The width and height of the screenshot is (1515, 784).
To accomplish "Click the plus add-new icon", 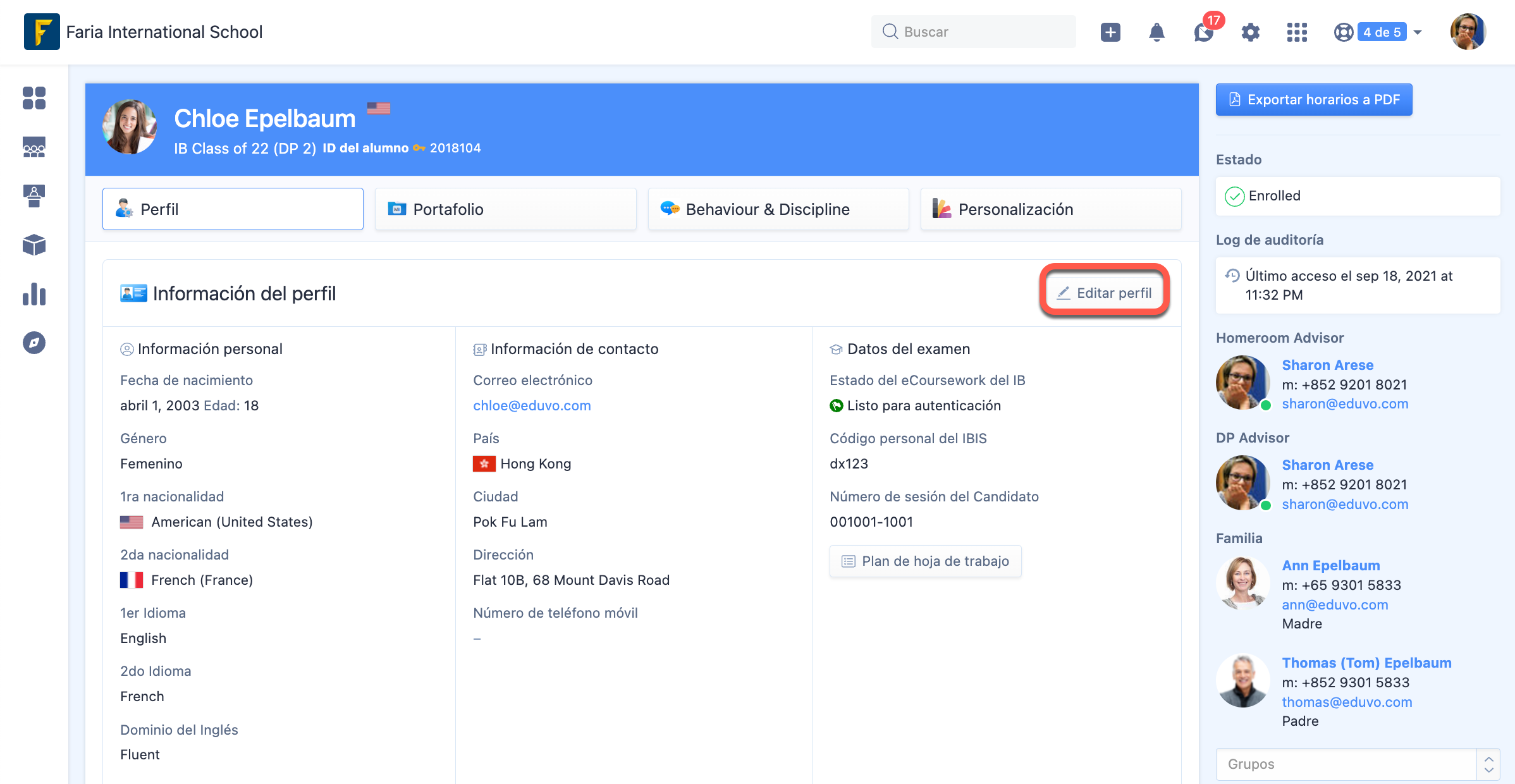I will (x=1110, y=32).
